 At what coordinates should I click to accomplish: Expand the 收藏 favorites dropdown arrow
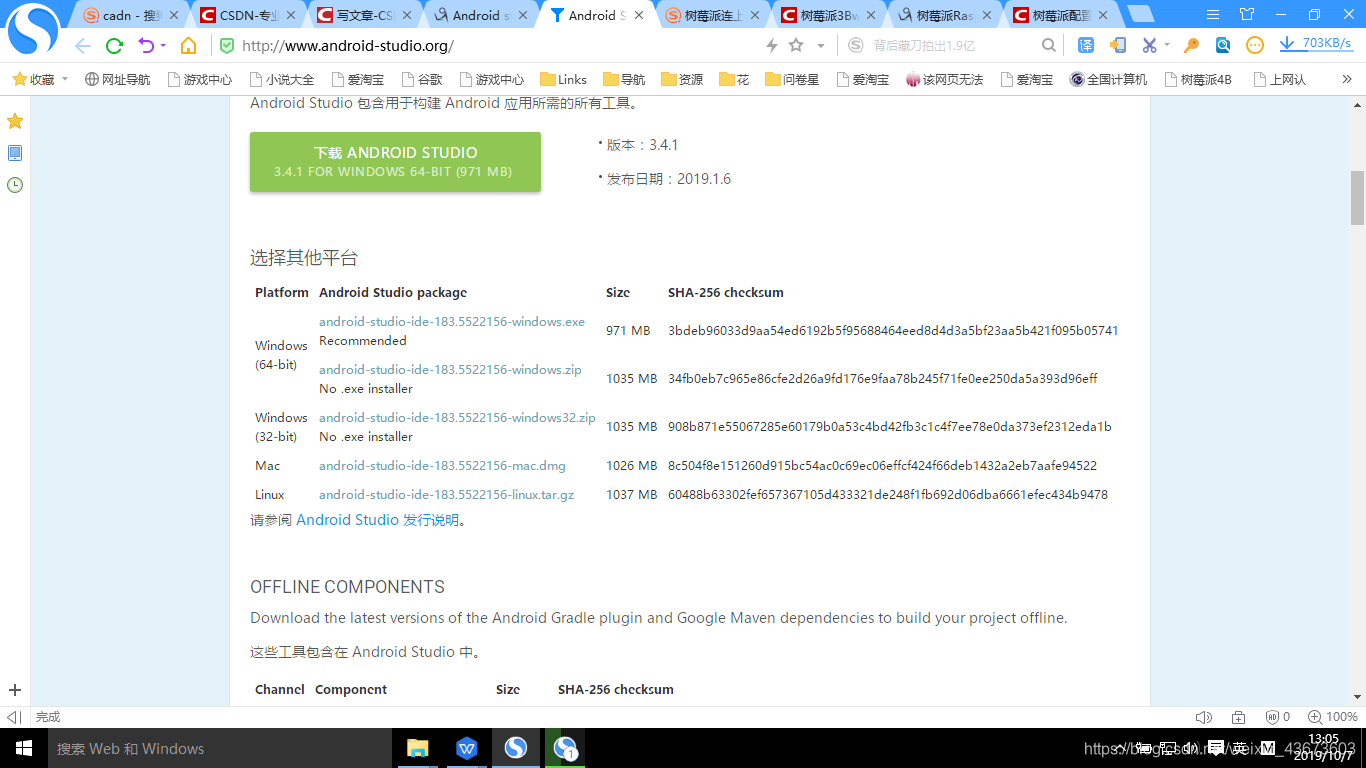click(x=65, y=79)
